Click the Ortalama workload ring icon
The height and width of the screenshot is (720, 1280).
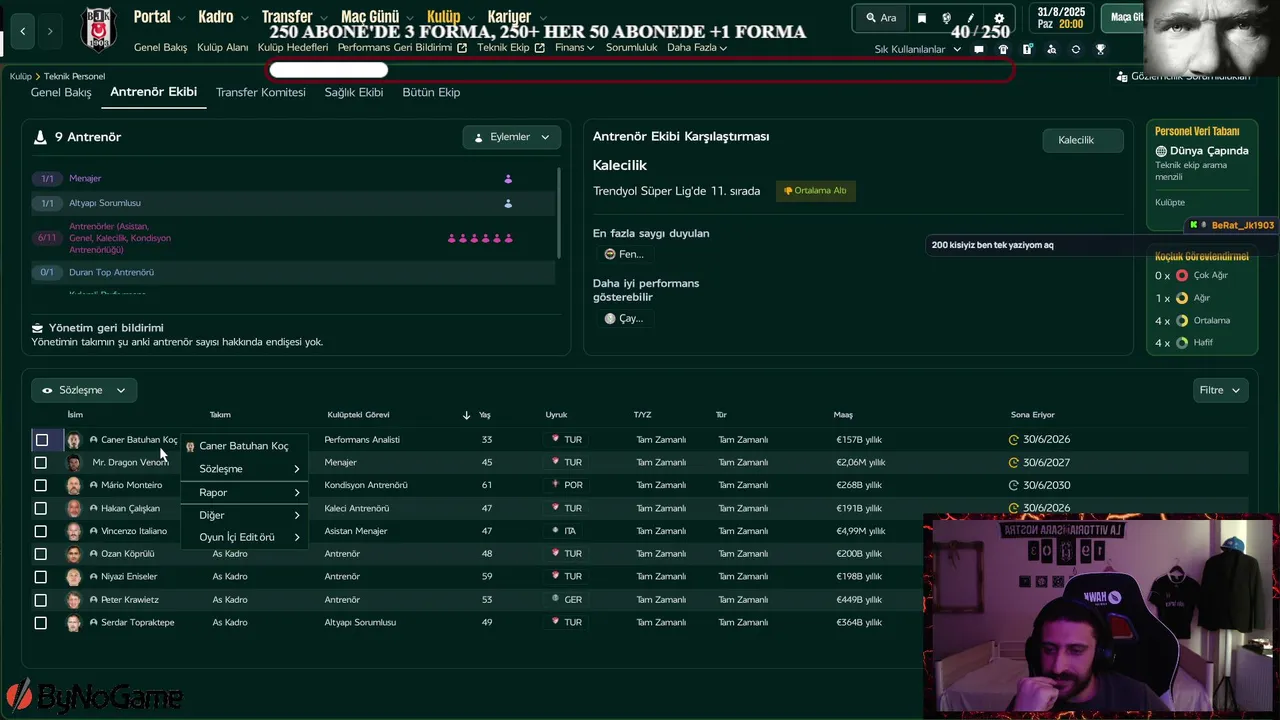pos(1182,321)
